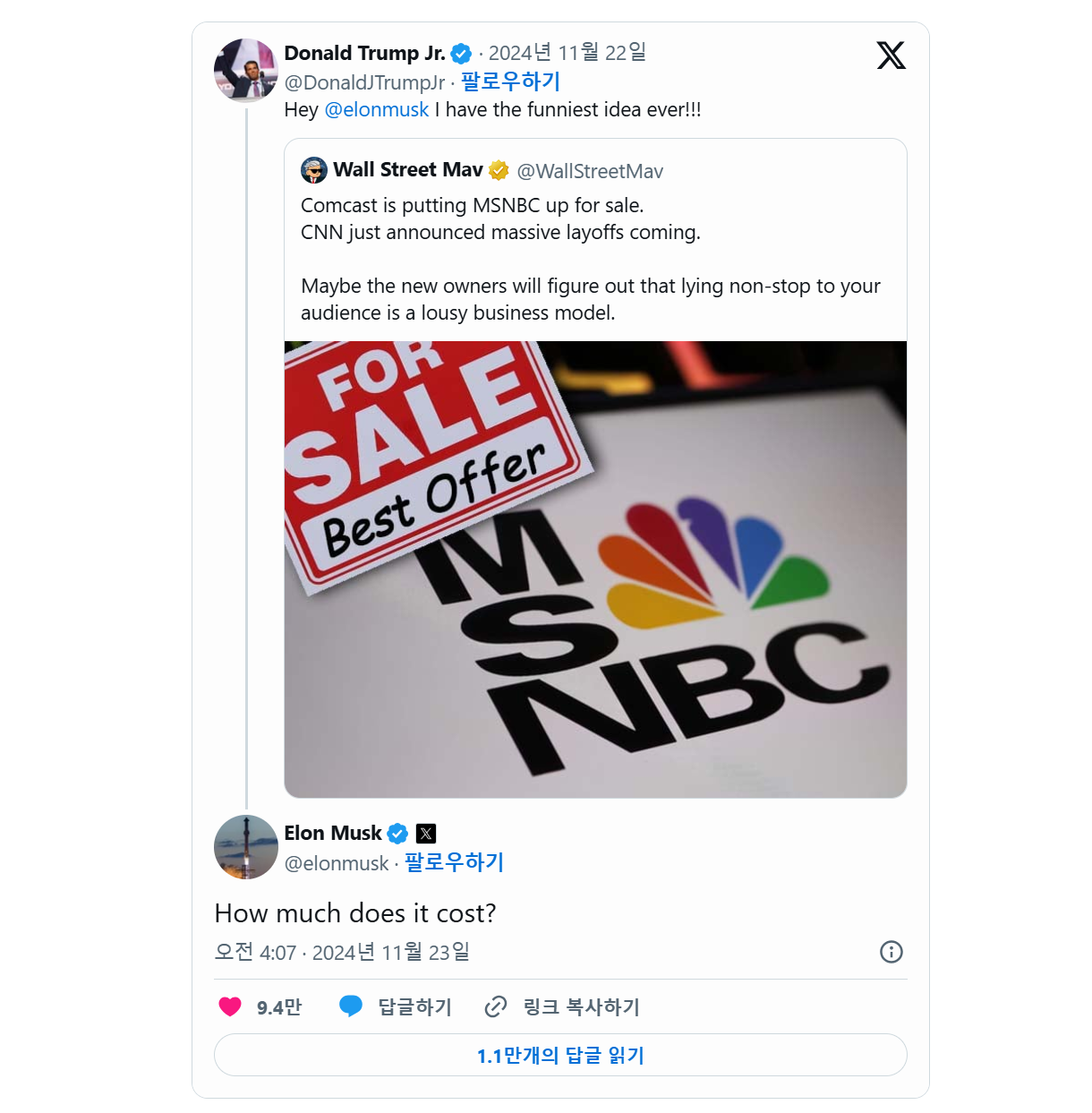
Task: Click the X logo icon
Action: click(891, 56)
